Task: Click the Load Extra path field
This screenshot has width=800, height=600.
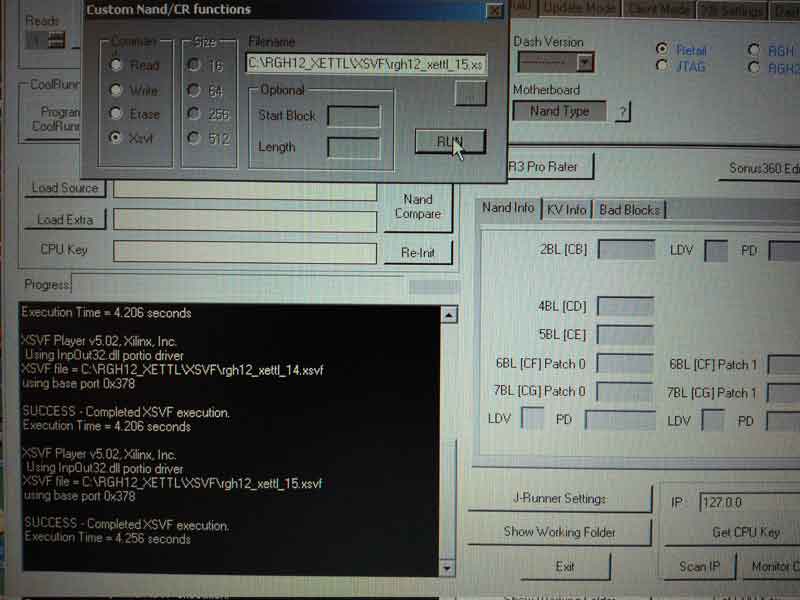Action: point(245,221)
